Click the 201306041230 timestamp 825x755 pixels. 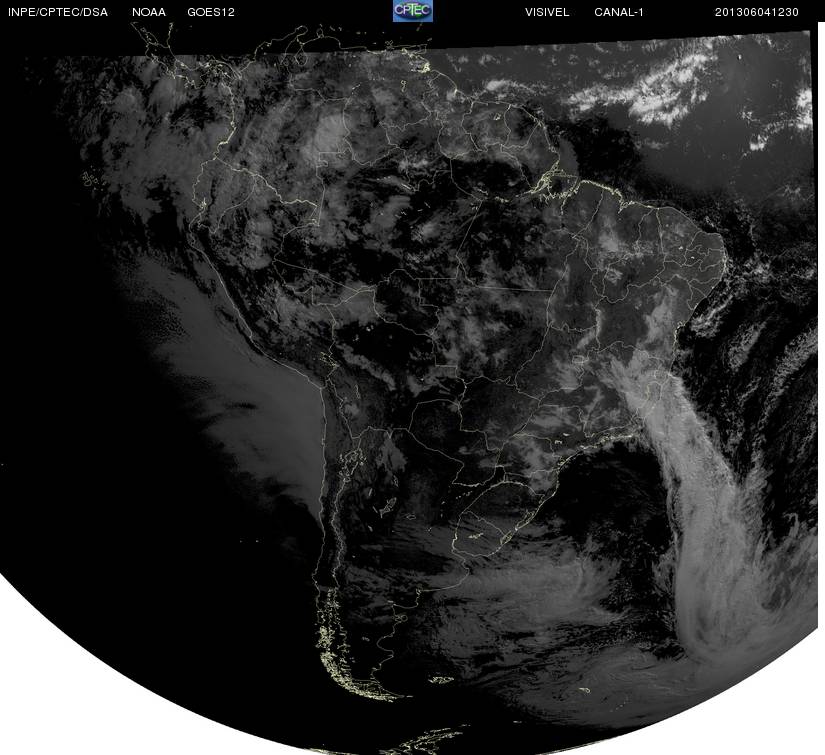757,12
